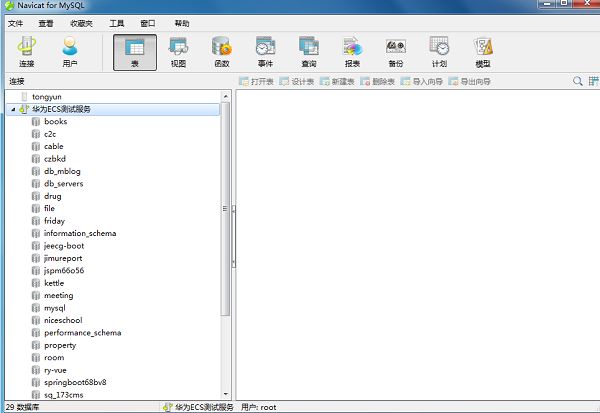Click the property database icon
The width and height of the screenshot is (600, 413).
(36, 346)
